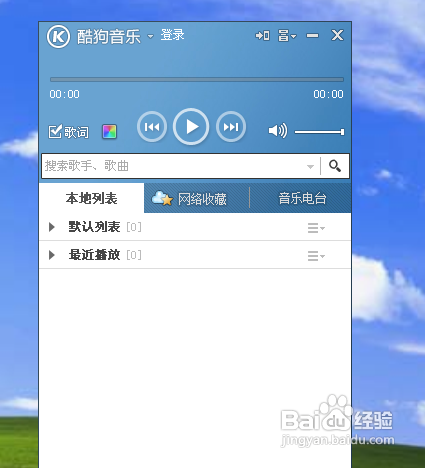Open dropdown arrow next to 酷狗音乐 title
Screen dimensions: 425x468
coord(151,36)
